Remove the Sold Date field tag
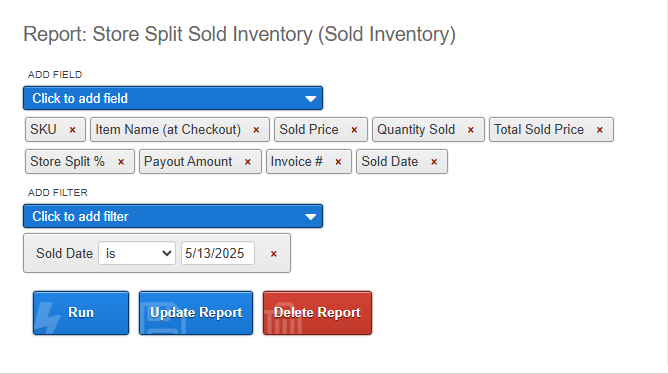The image size is (668, 374). pos(434,162)
